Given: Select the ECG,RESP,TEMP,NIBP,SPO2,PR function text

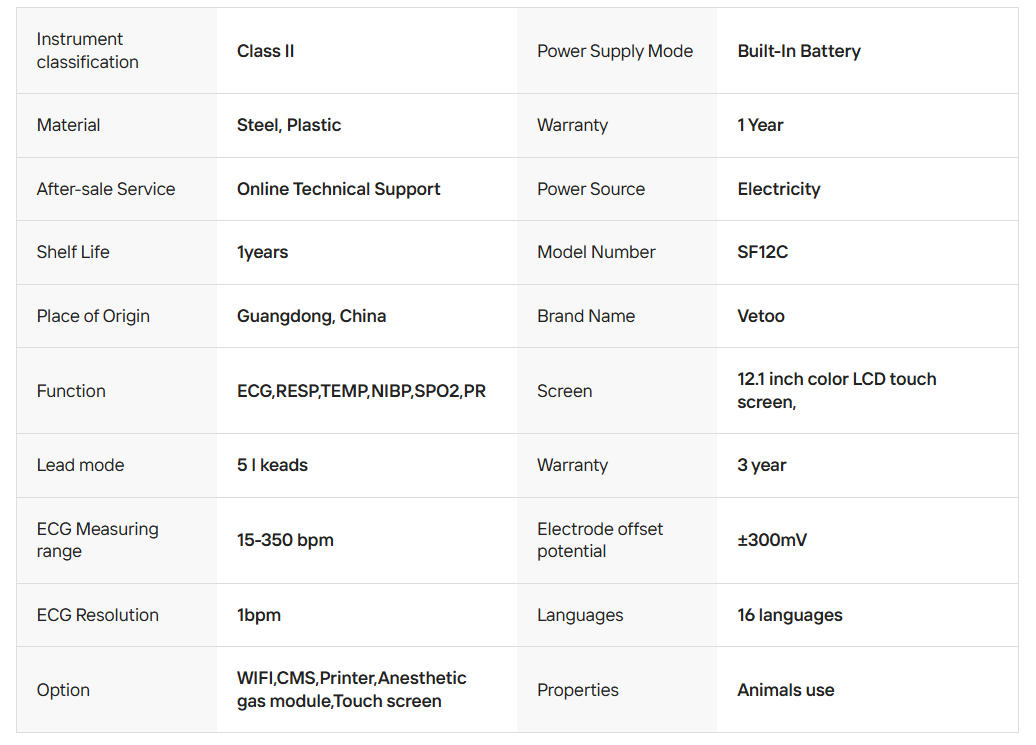Looking at the screenshot, I should tap(361, 391).
